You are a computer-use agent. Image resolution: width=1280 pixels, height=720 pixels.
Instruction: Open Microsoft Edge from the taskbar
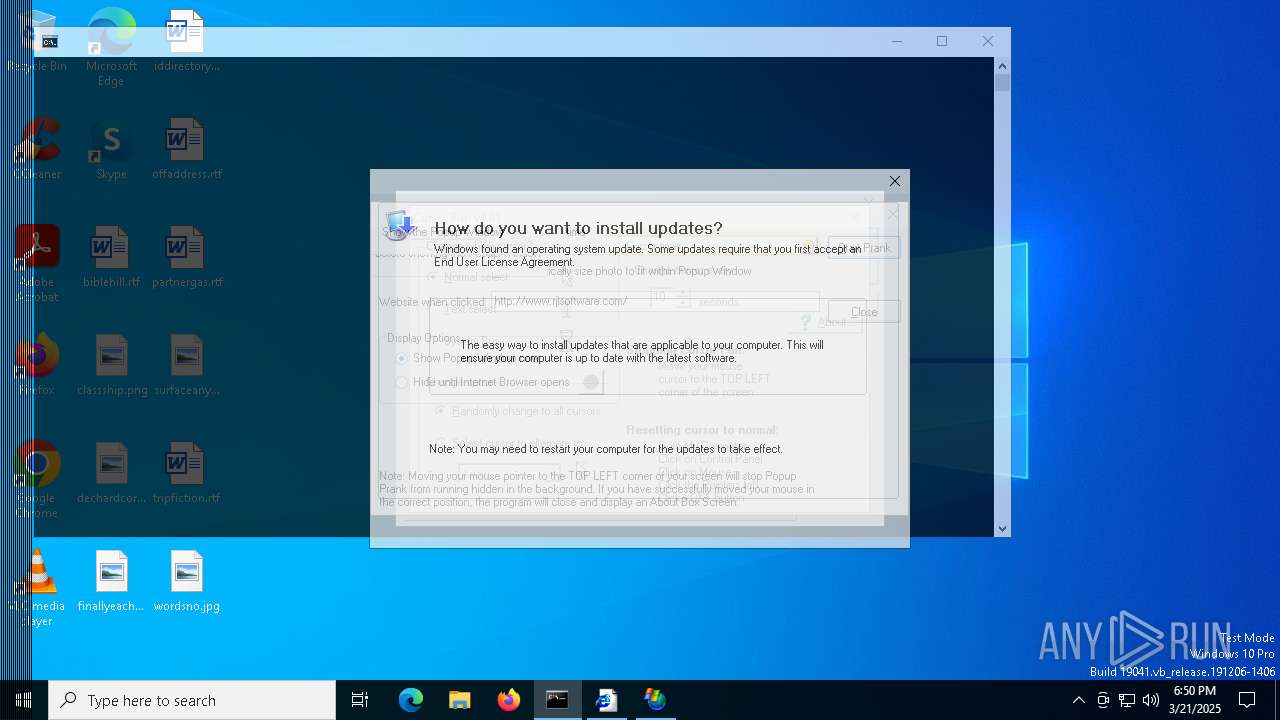(411, 700)
